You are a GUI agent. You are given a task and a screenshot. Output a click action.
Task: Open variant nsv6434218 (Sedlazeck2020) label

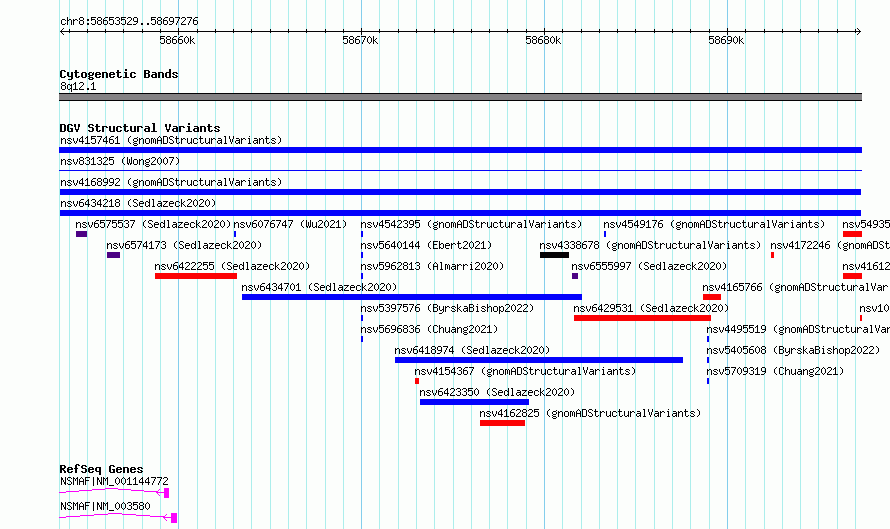pos(138,203)
